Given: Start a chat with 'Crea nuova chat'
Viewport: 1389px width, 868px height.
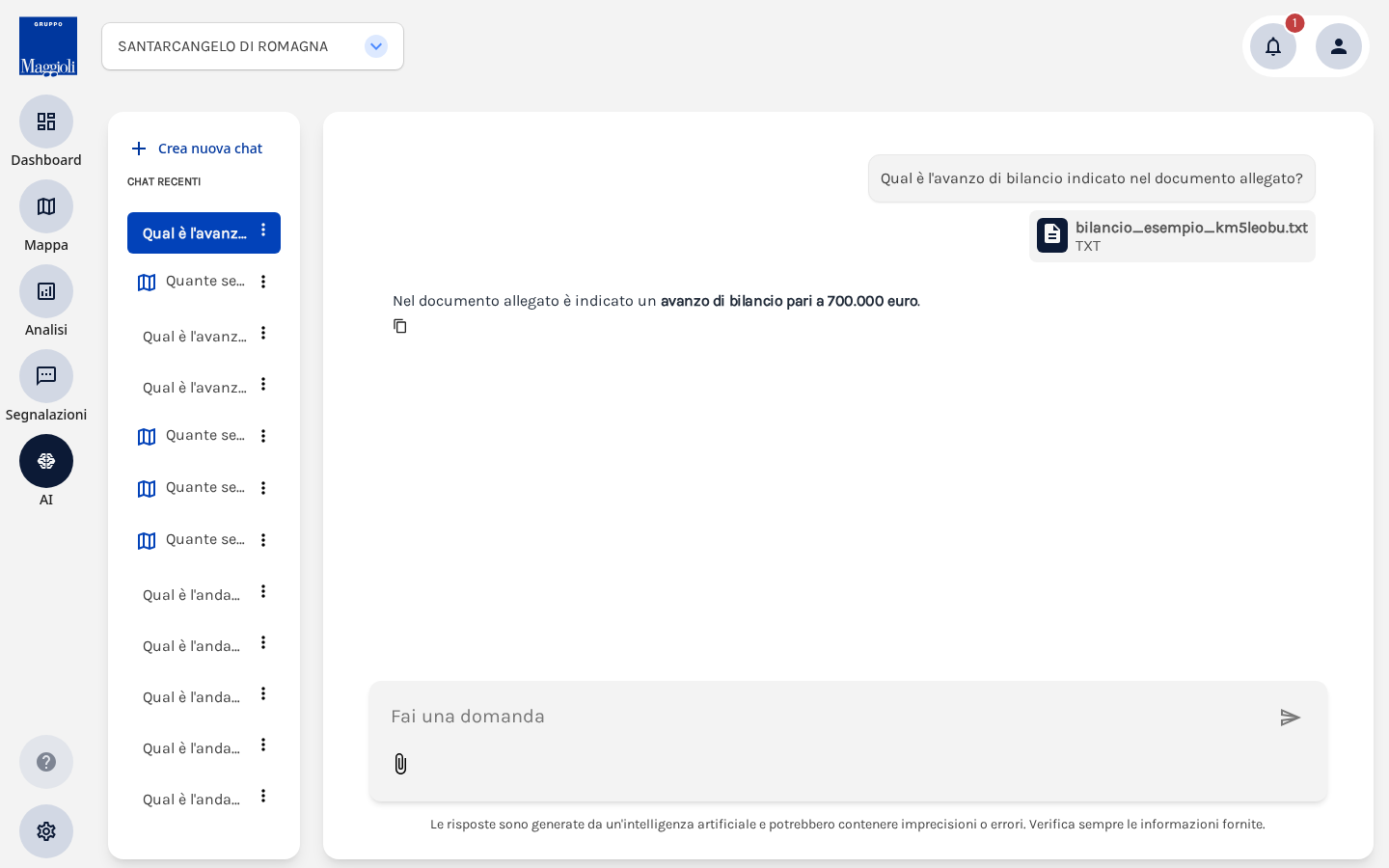Looking at the screenshot, I should (197, 149).
